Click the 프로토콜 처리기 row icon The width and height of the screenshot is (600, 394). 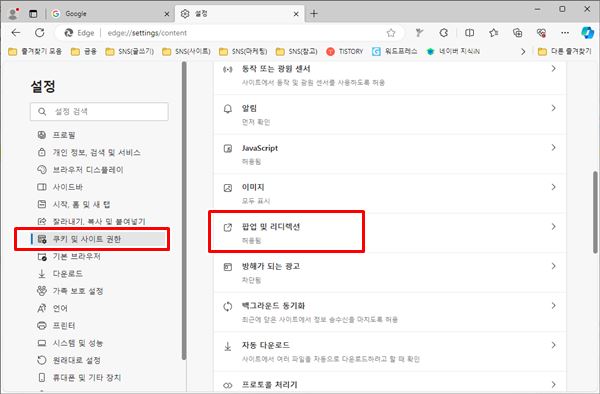click(228, 385)
